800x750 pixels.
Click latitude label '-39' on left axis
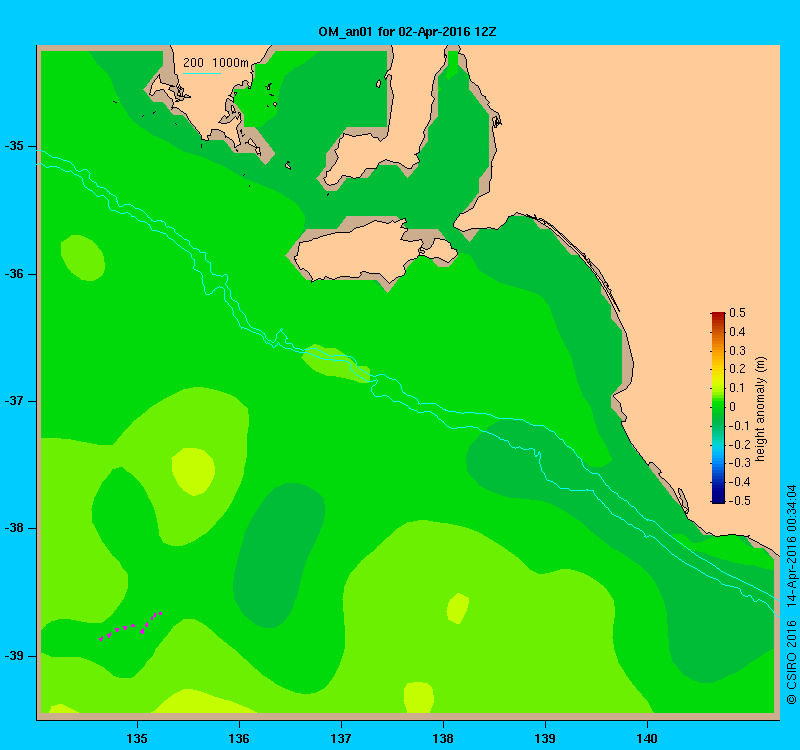[x=14, y=656]
